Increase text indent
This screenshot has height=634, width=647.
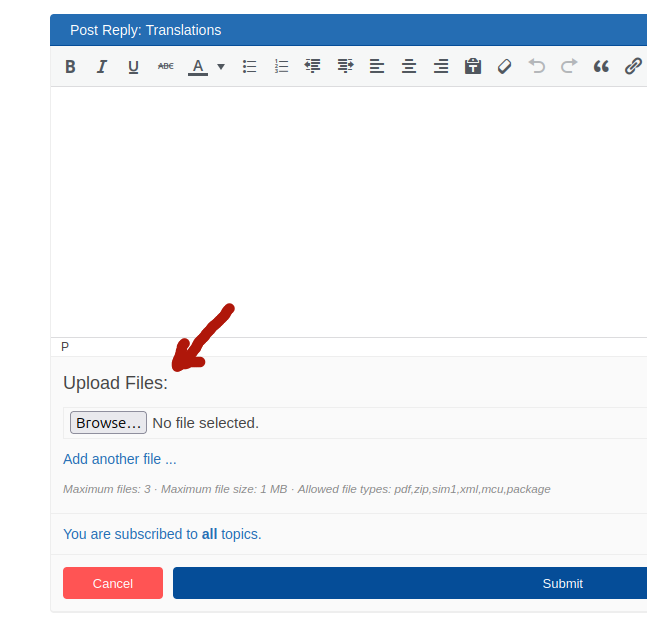pyautogui.click(x=345, y=67)
